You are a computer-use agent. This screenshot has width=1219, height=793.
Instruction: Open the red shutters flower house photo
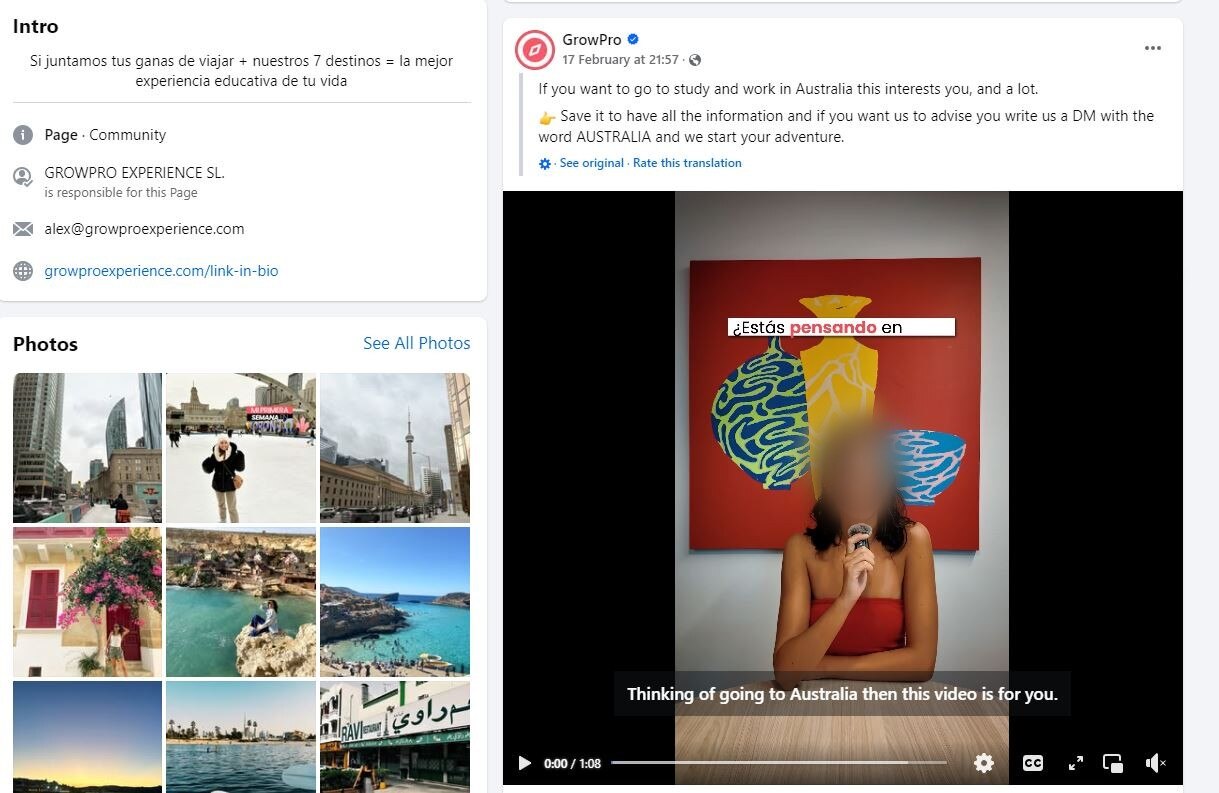coord(87,602)
